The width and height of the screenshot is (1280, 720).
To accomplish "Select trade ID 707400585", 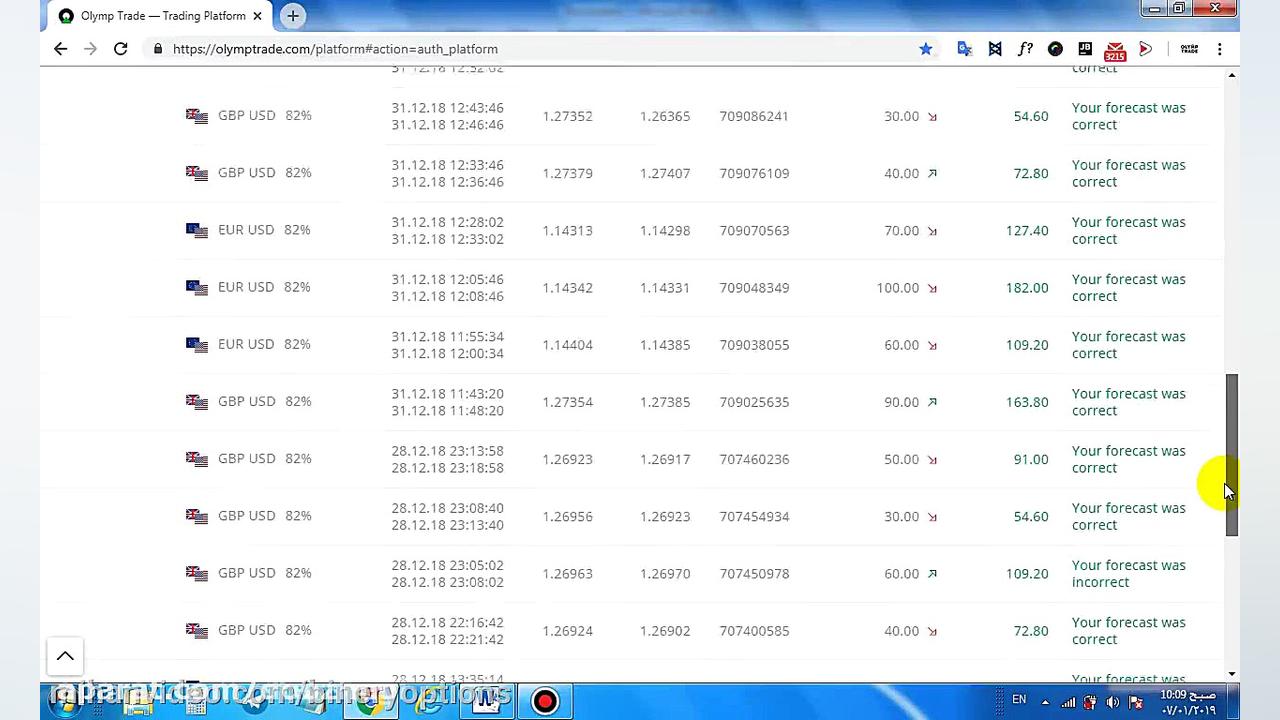I will [754, 631].
